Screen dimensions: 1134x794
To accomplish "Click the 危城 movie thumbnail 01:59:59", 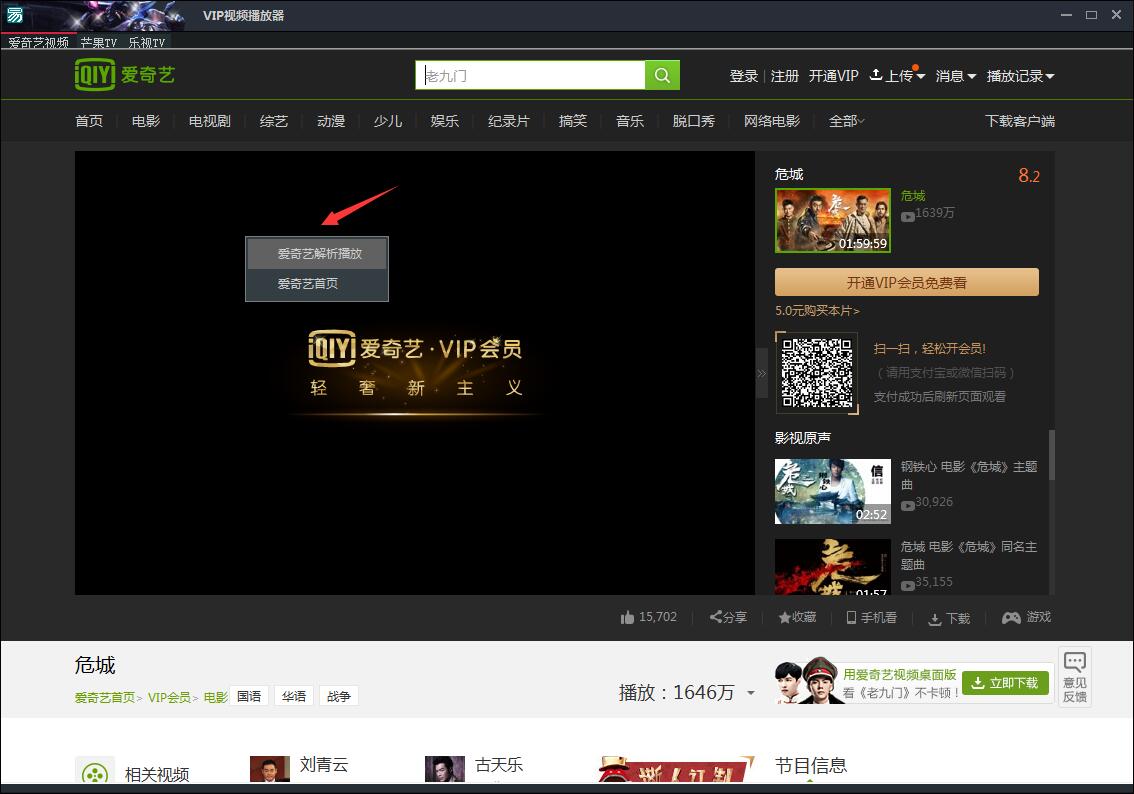I will coord(832,221).
